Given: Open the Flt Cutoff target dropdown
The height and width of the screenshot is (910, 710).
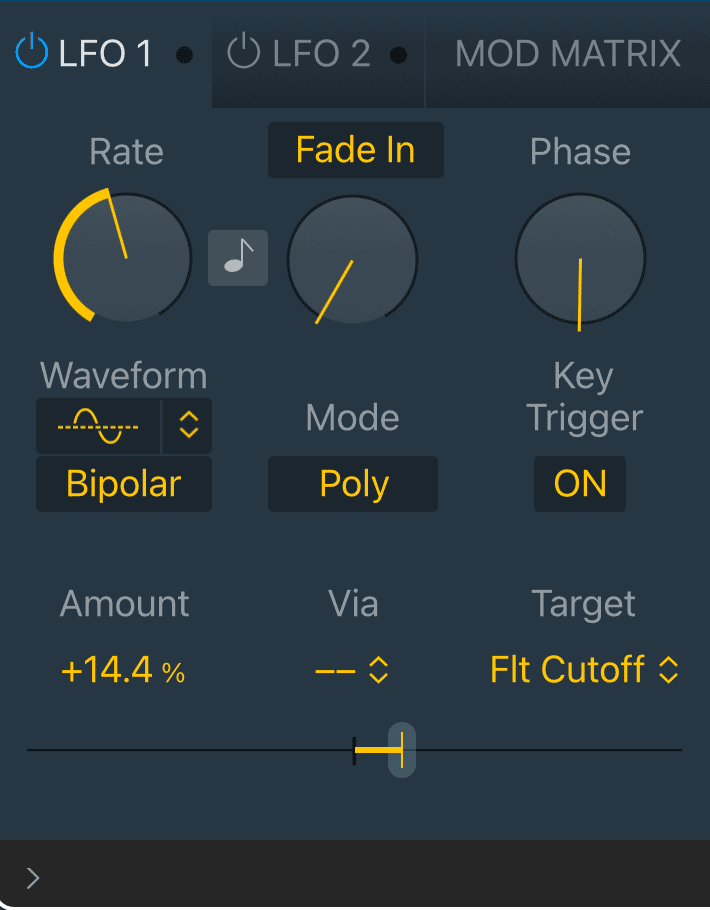Looking at the screenshot, I should pos(584,670).
